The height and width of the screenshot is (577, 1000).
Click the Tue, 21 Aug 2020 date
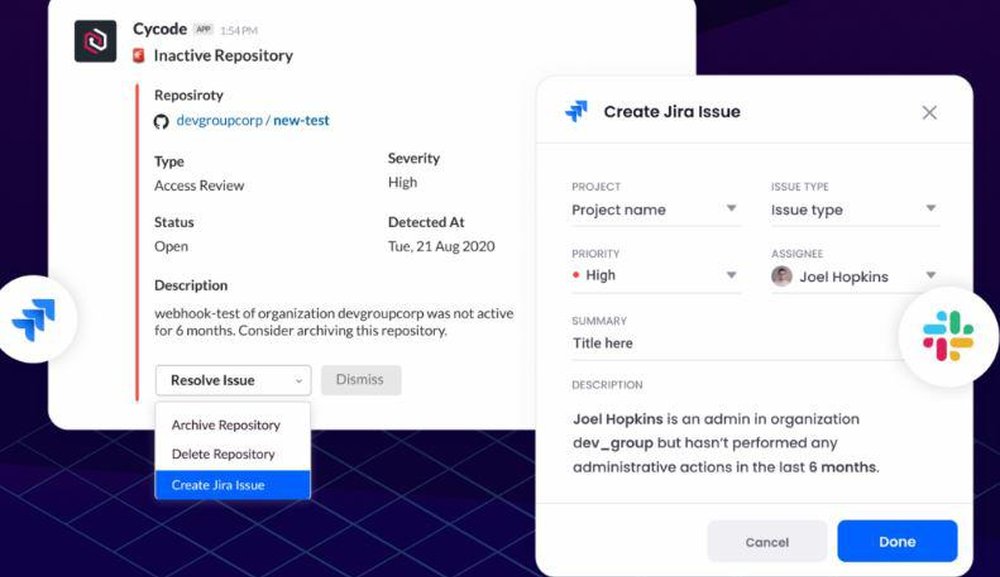[x=441, y=247]
